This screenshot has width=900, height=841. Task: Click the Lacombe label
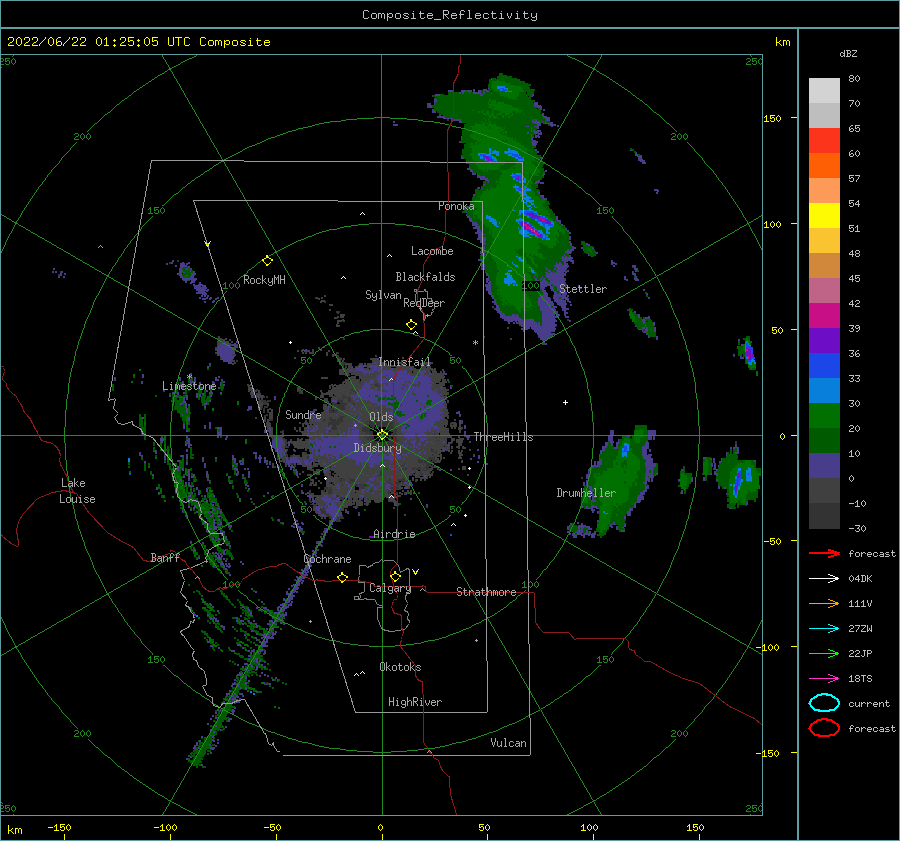pyautogui.click(x=432, y=251)
